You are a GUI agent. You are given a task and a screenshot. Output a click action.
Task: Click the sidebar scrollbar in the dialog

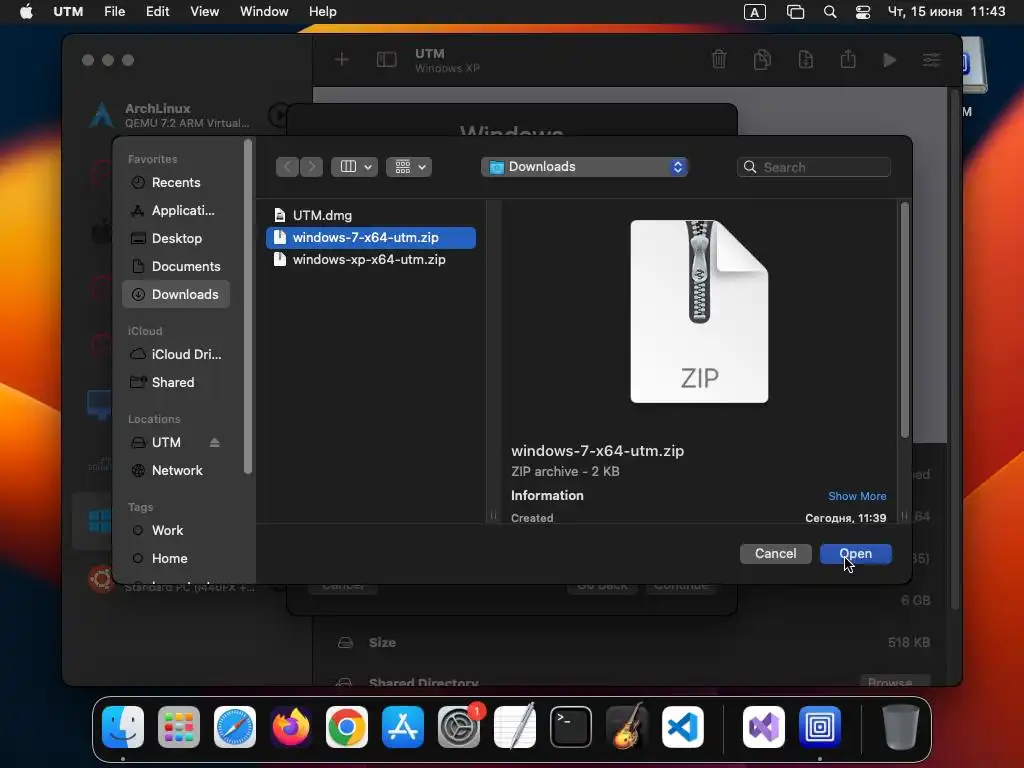[248, 306]
